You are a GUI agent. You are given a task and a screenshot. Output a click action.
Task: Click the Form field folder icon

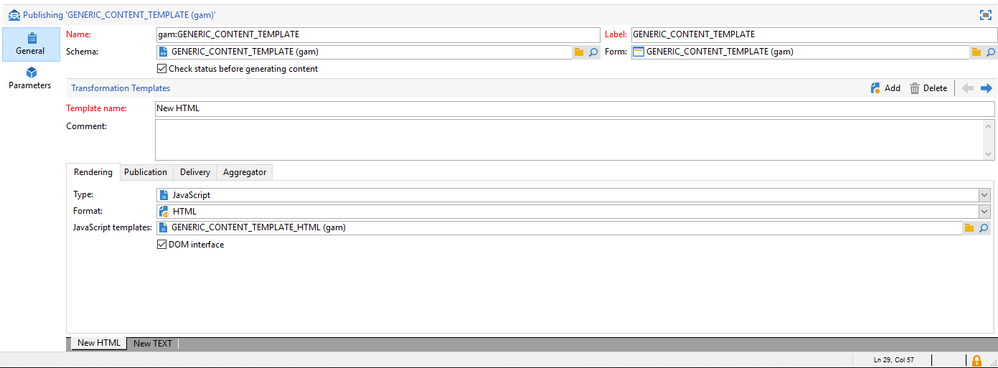[x=976, y=52]
